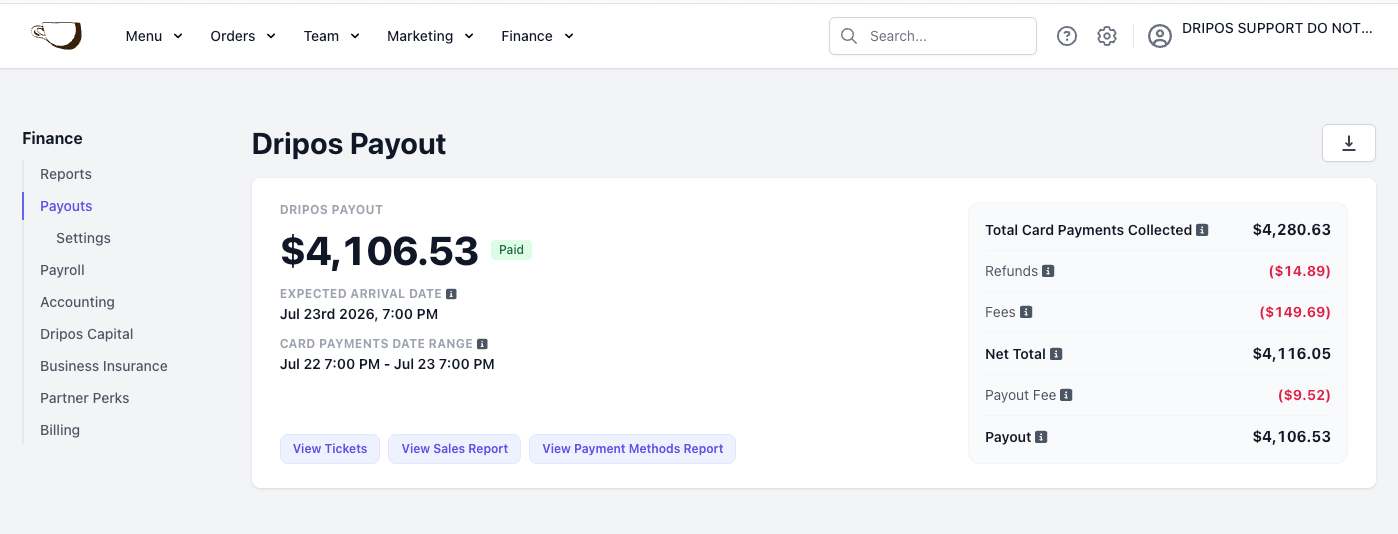Open the Marketing dropdown menu
Screen dimensions: 1398x534
pos(430,36)
